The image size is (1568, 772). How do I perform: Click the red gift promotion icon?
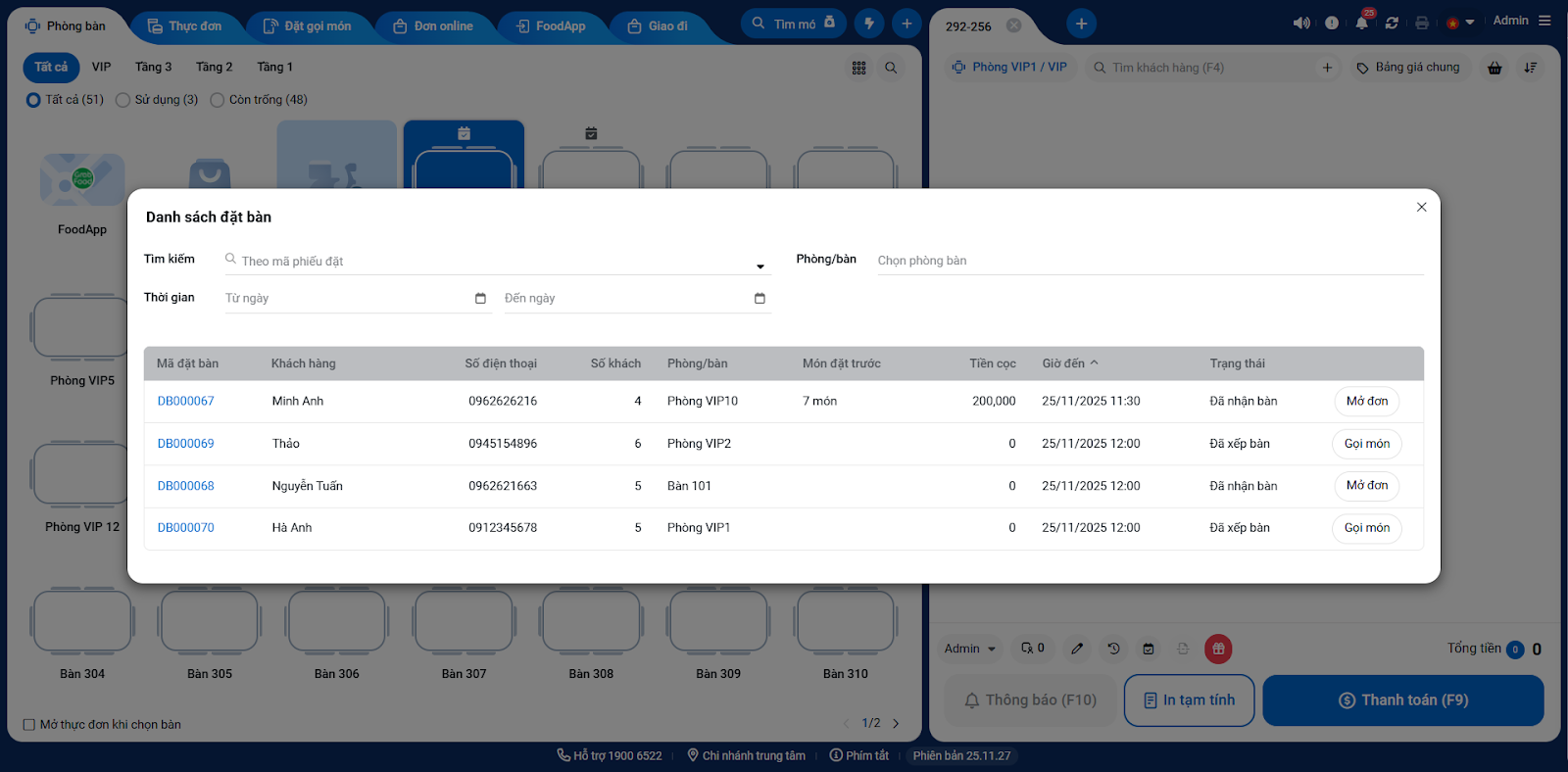point(1218,649)
